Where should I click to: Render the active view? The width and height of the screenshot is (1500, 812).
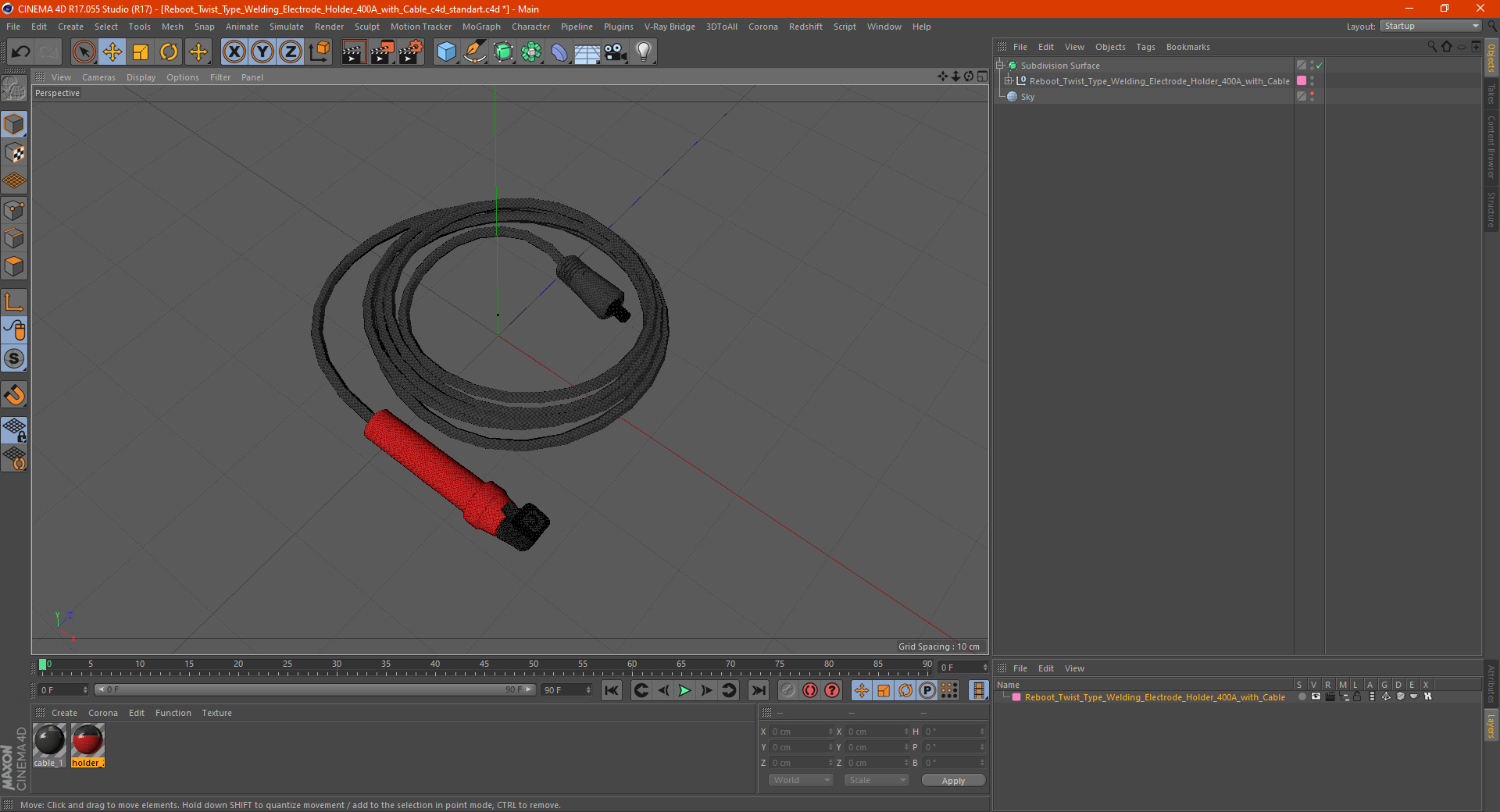pos(353,52)
